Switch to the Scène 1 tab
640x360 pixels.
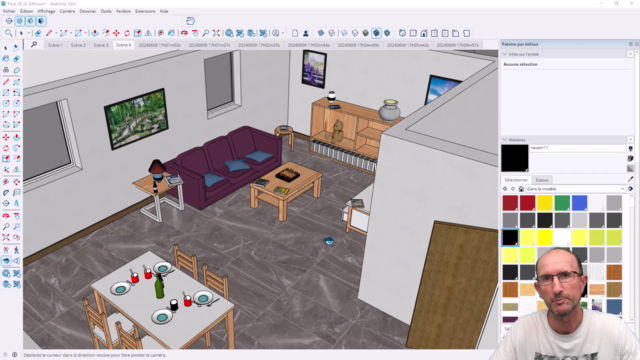[x=55, y=45]
